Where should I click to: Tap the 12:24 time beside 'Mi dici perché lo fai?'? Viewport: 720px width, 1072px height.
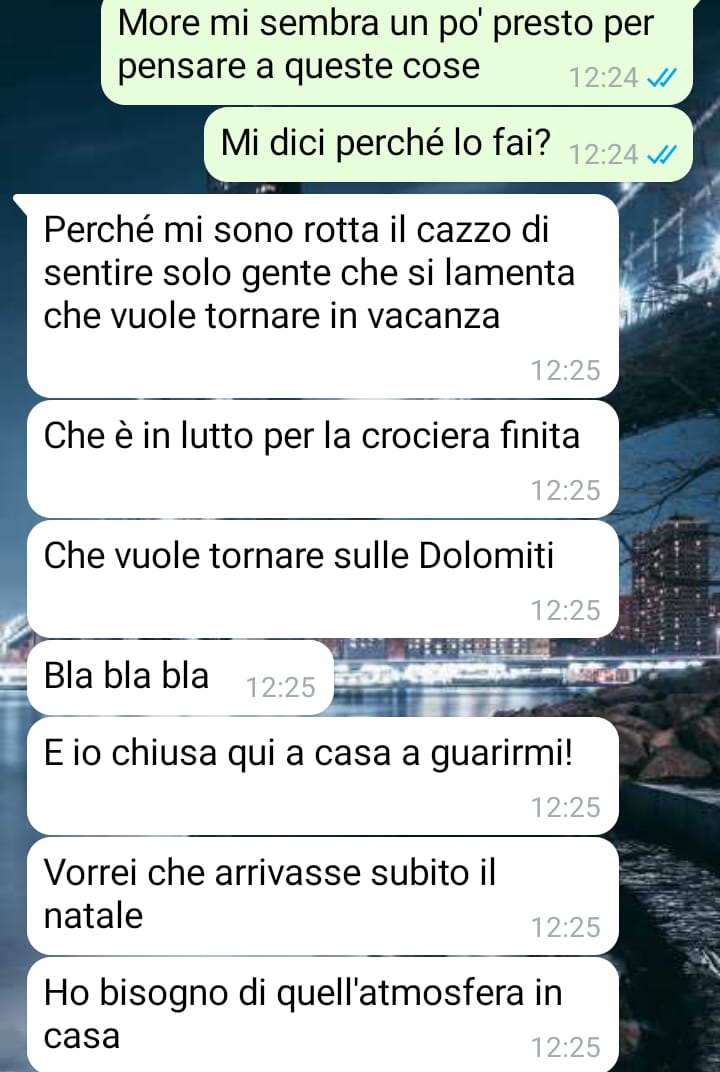coord(603,156)
